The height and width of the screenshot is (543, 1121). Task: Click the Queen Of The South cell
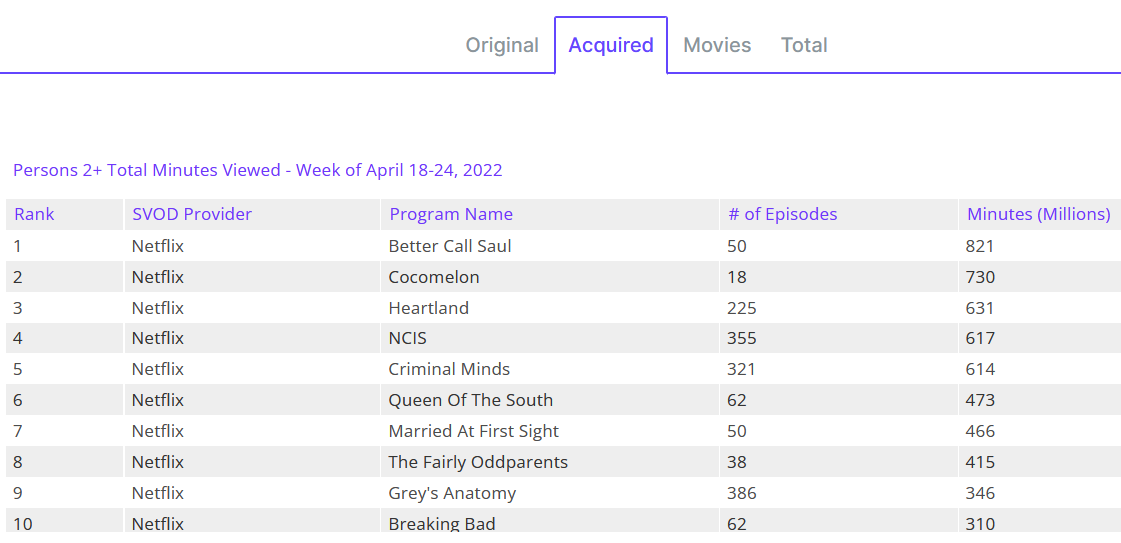coord(471,400)
